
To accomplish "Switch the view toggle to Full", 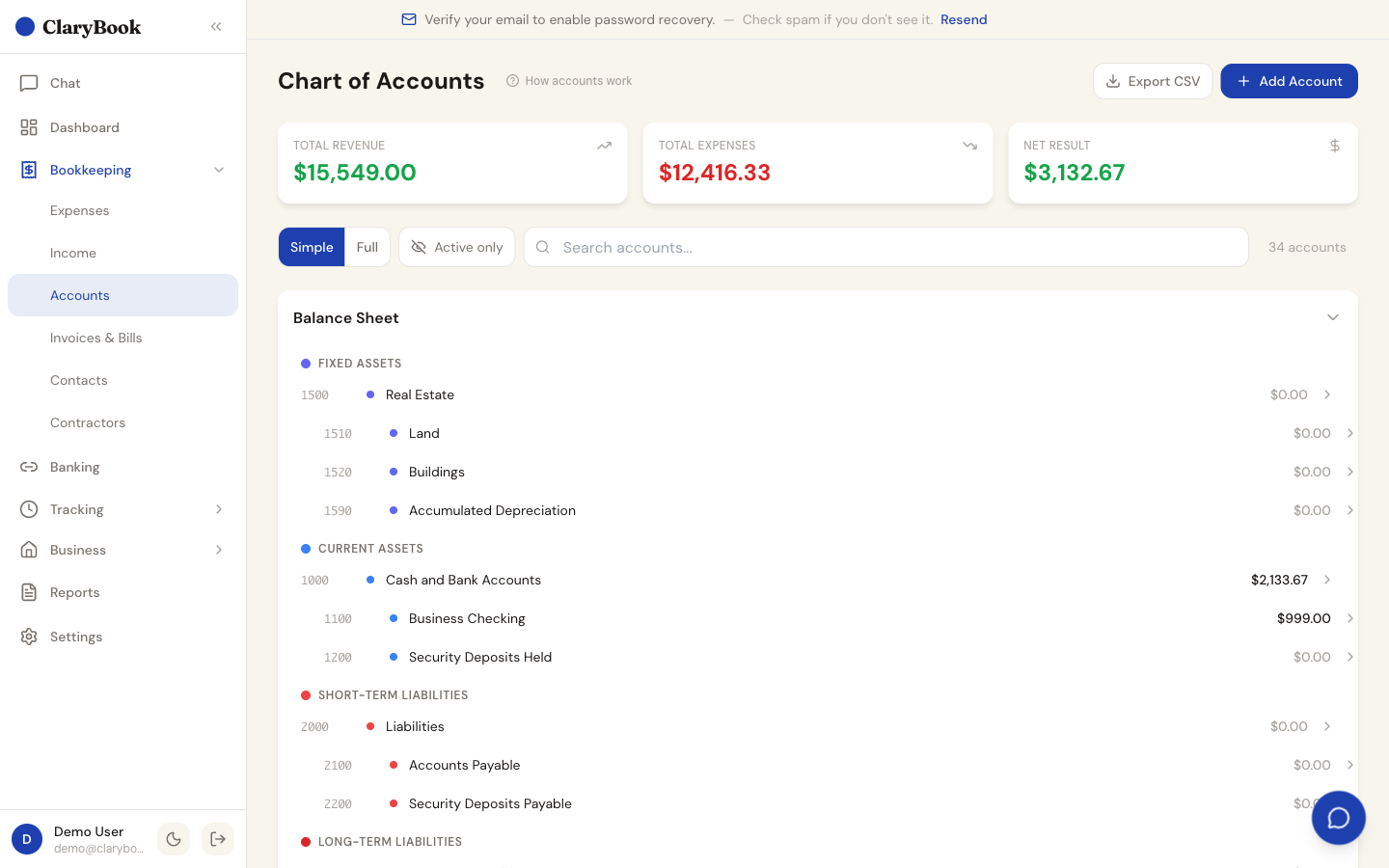I will 368,247.
